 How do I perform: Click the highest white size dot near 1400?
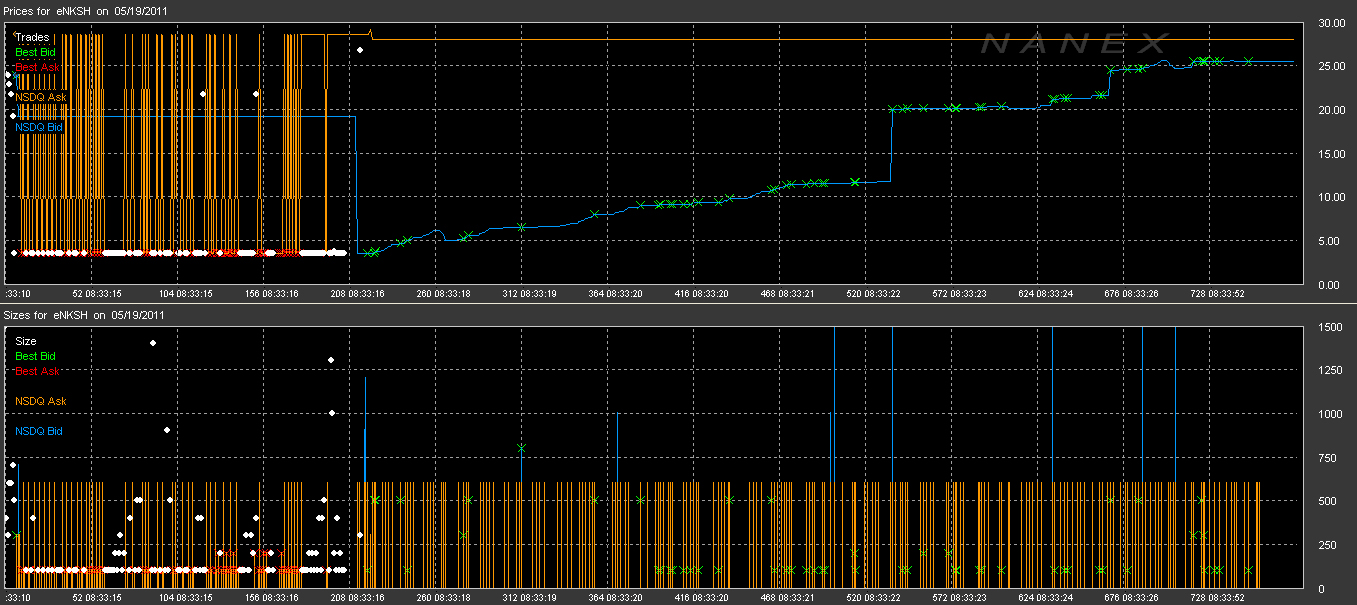(153, 343)
